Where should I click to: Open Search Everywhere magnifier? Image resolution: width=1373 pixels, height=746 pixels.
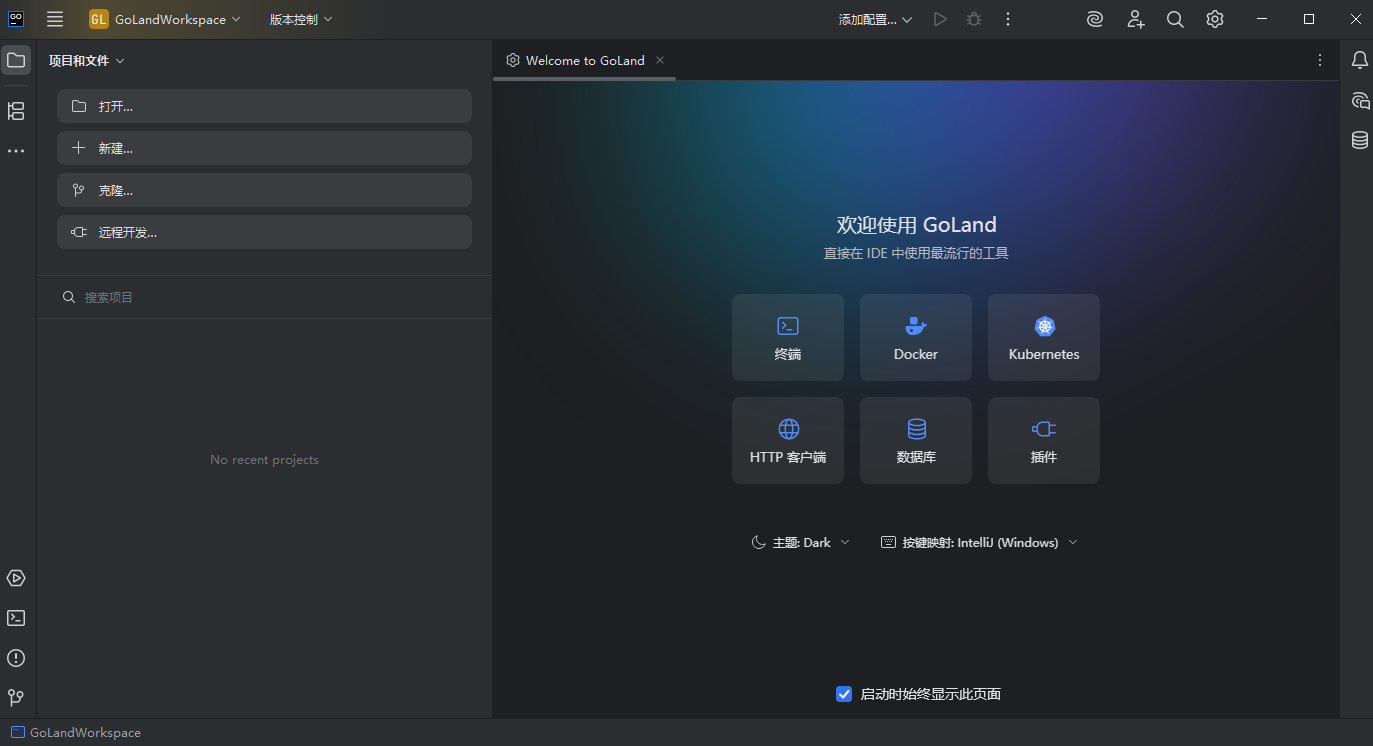[x=1175, y=19]
